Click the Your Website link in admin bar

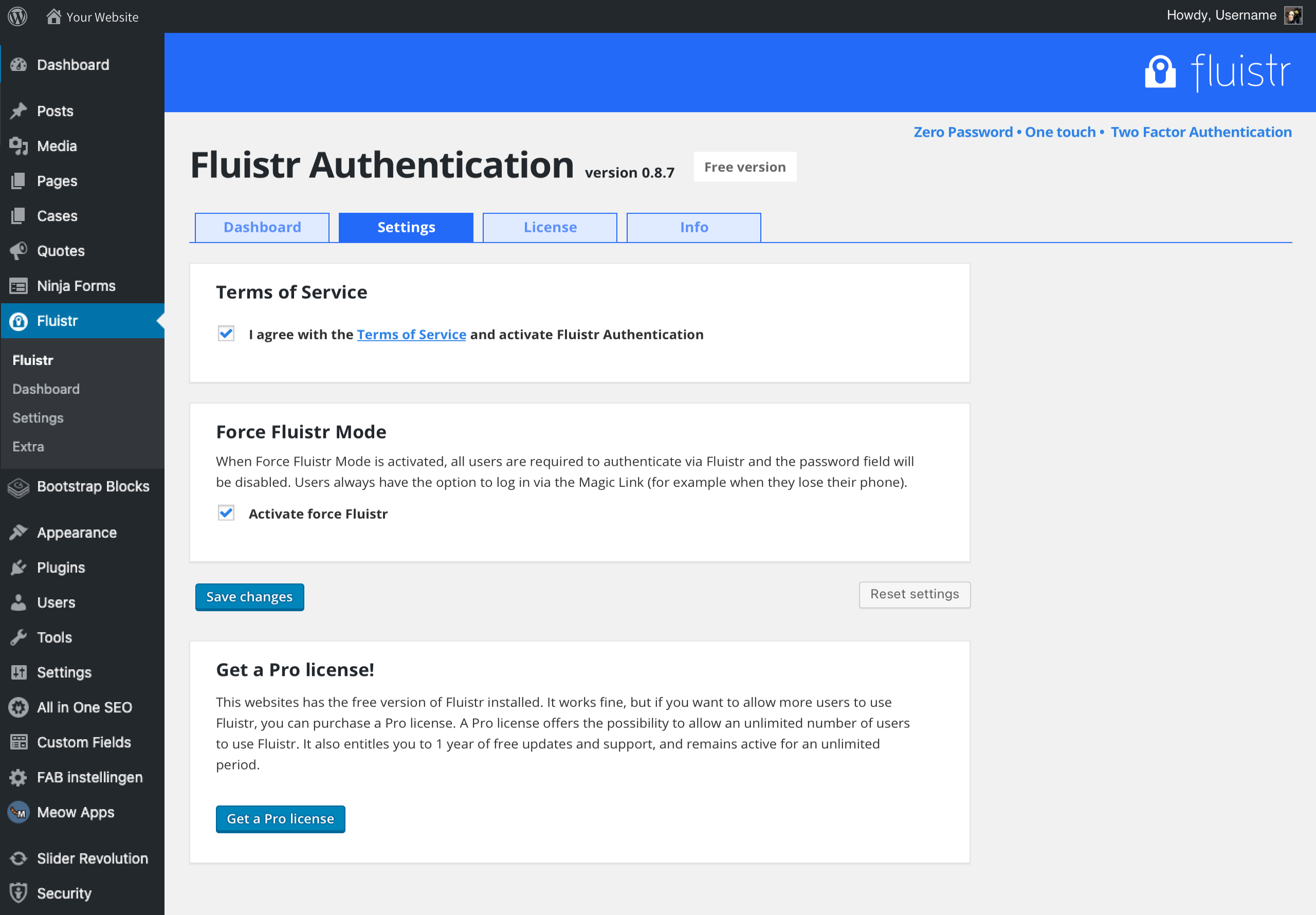(x=103, y=17)
